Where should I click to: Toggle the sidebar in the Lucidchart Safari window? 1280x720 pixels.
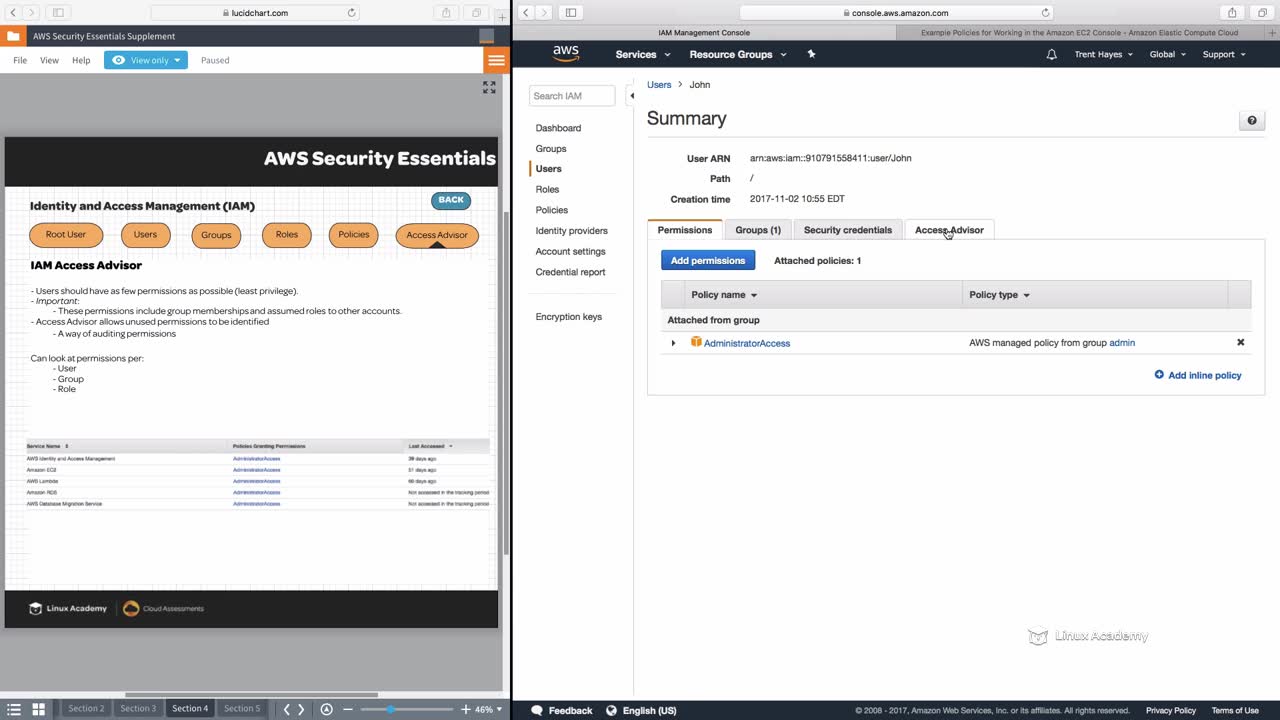[x=58, y=13]
